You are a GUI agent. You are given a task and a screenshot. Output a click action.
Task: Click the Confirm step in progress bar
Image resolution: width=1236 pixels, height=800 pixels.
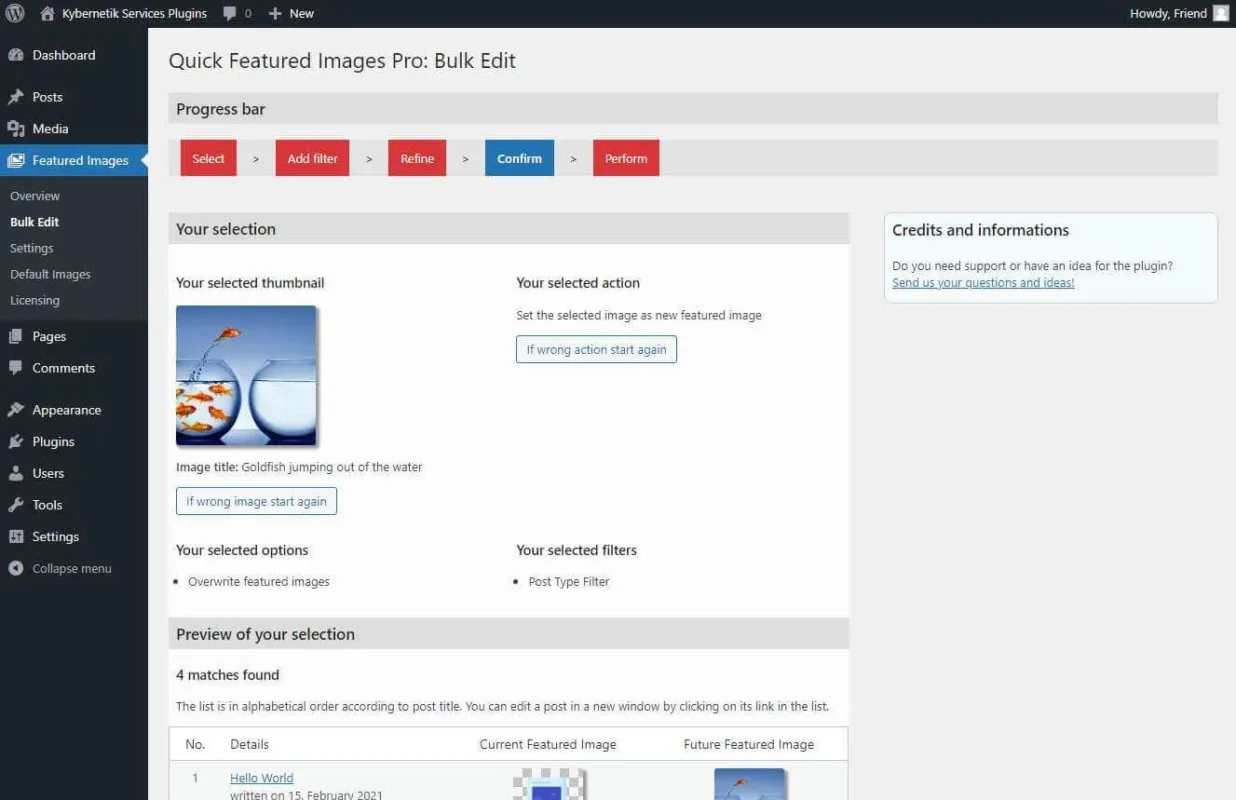(x=519, y=157)
